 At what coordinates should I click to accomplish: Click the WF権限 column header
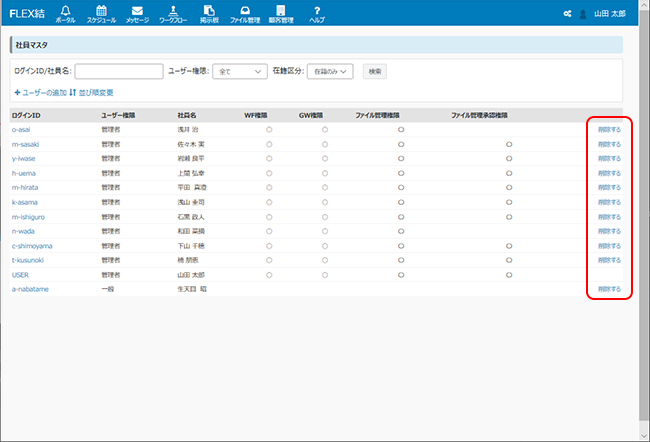click(256, 115)
